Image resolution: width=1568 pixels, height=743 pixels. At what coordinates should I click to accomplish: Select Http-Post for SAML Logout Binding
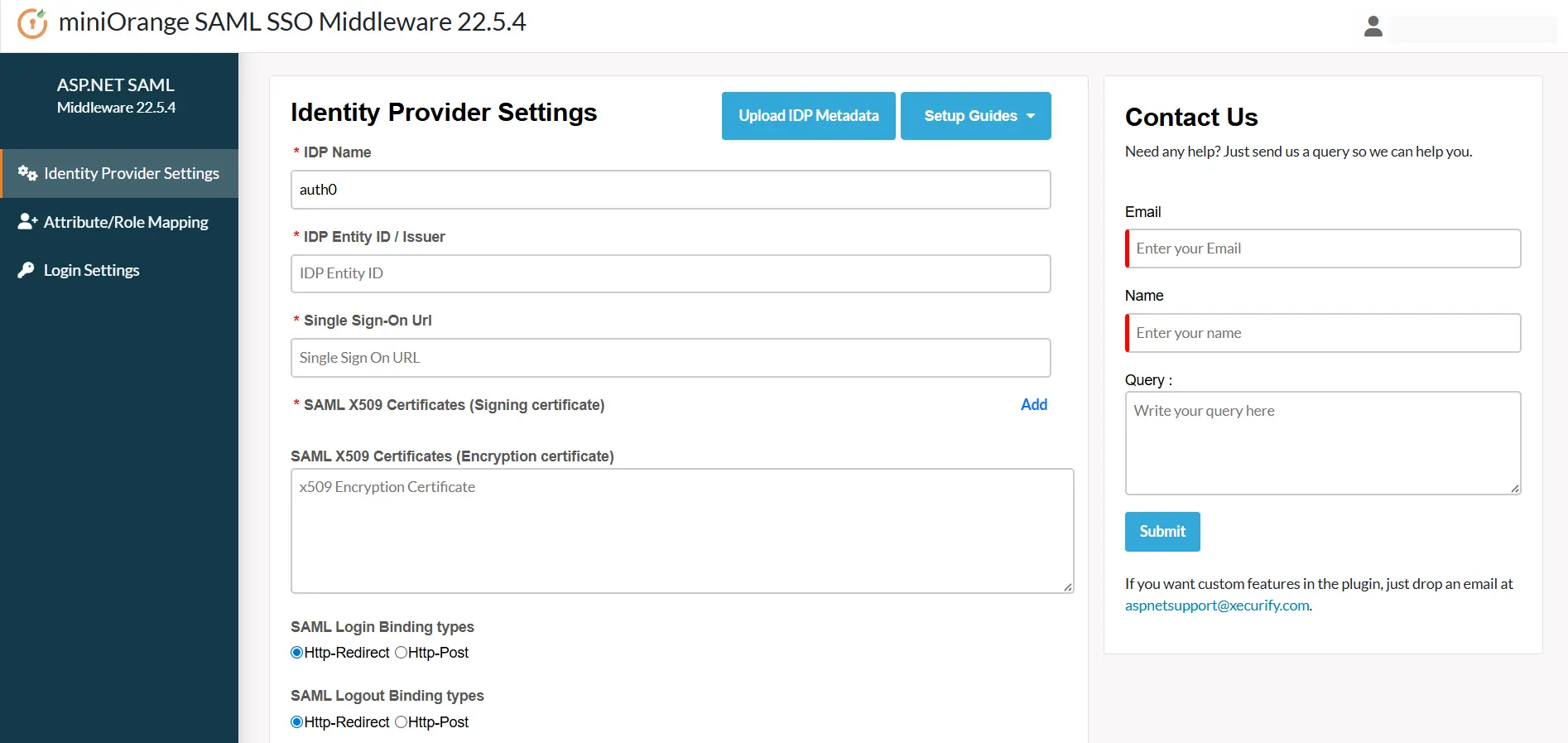pos(401,722)
